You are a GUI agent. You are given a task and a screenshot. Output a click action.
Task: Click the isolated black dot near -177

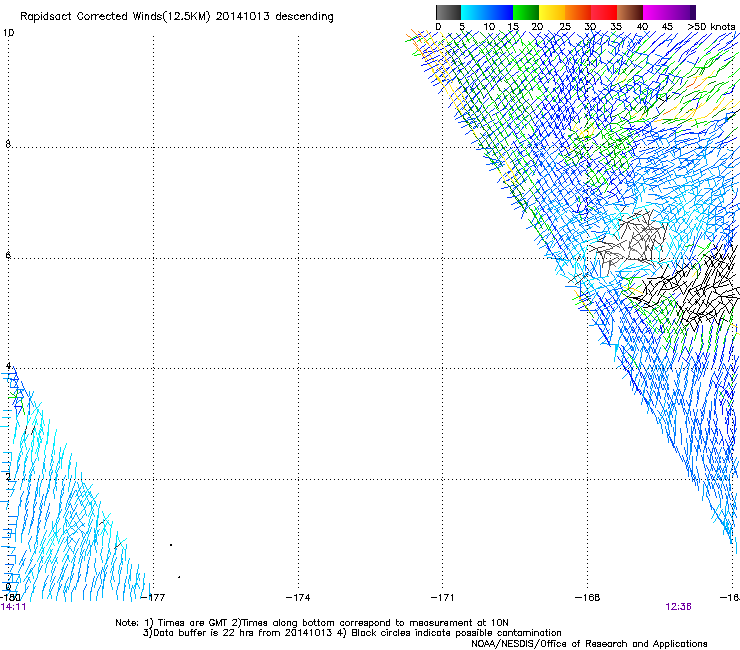(x=171, y=545)
